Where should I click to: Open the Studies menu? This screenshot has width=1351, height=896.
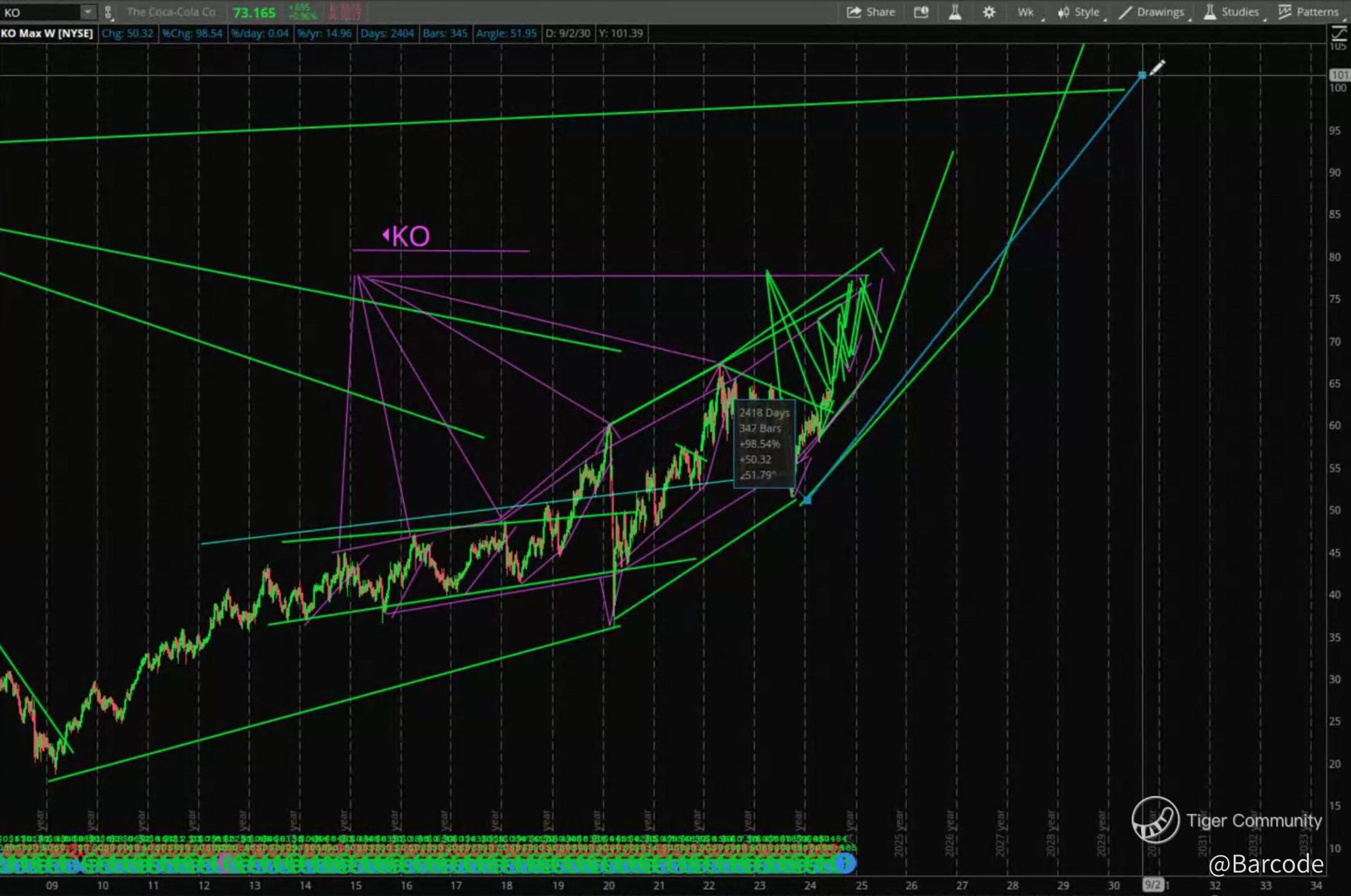click(1232, 12)
